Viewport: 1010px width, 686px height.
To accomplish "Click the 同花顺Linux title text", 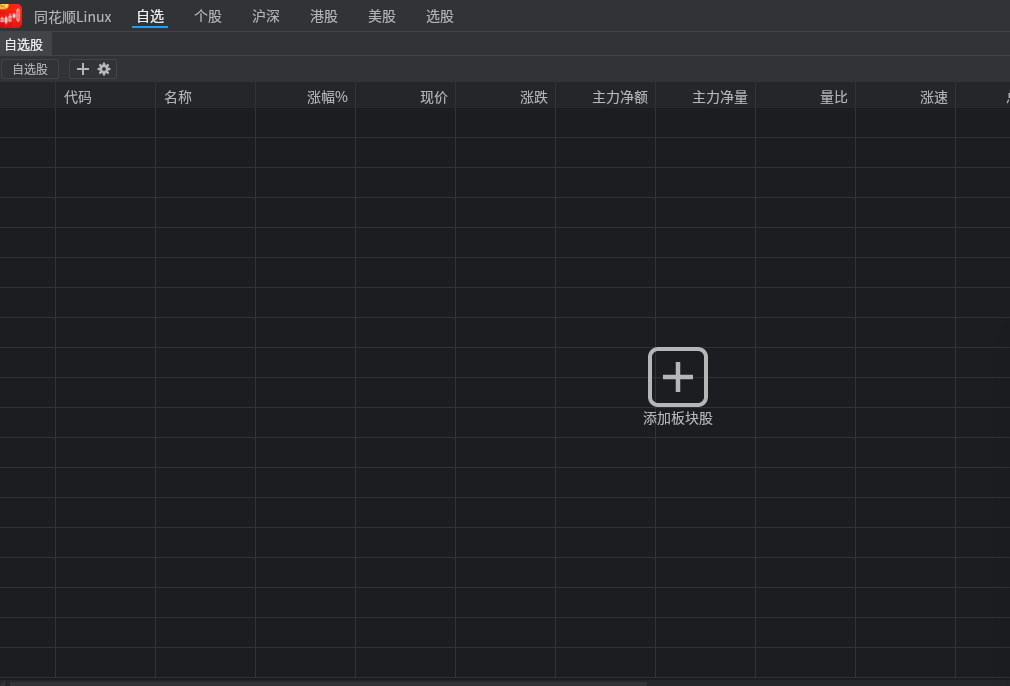I will coord(73,17).
